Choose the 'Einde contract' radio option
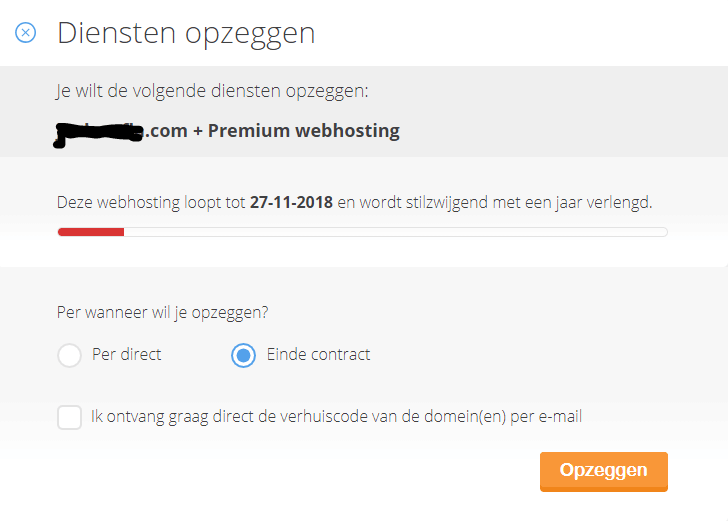The width and height of the screenshot is (728, 521). [x=243, y=355]
